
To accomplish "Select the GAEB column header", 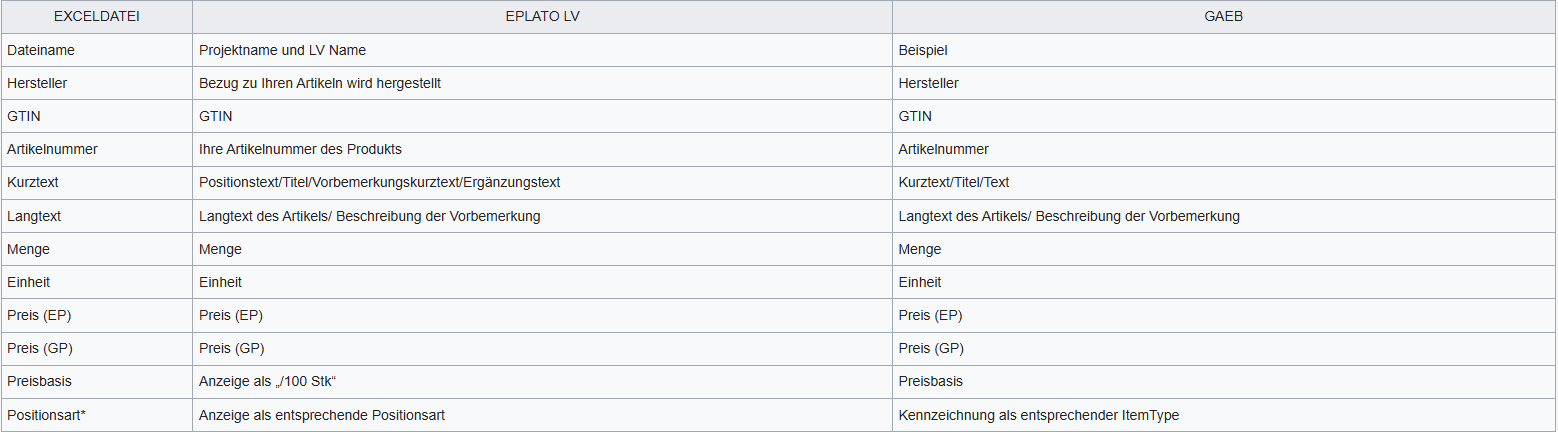I will [1223, 17].
